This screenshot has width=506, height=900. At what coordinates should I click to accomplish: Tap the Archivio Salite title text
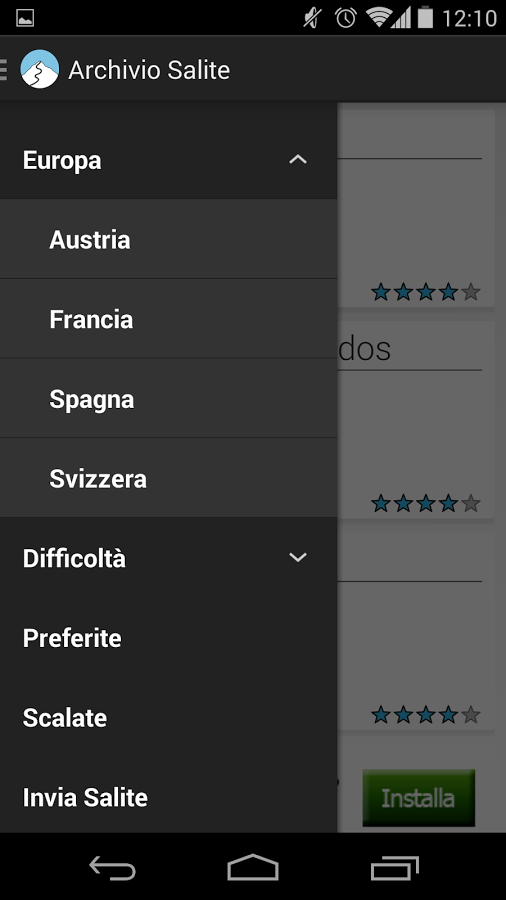pos(149,70)
